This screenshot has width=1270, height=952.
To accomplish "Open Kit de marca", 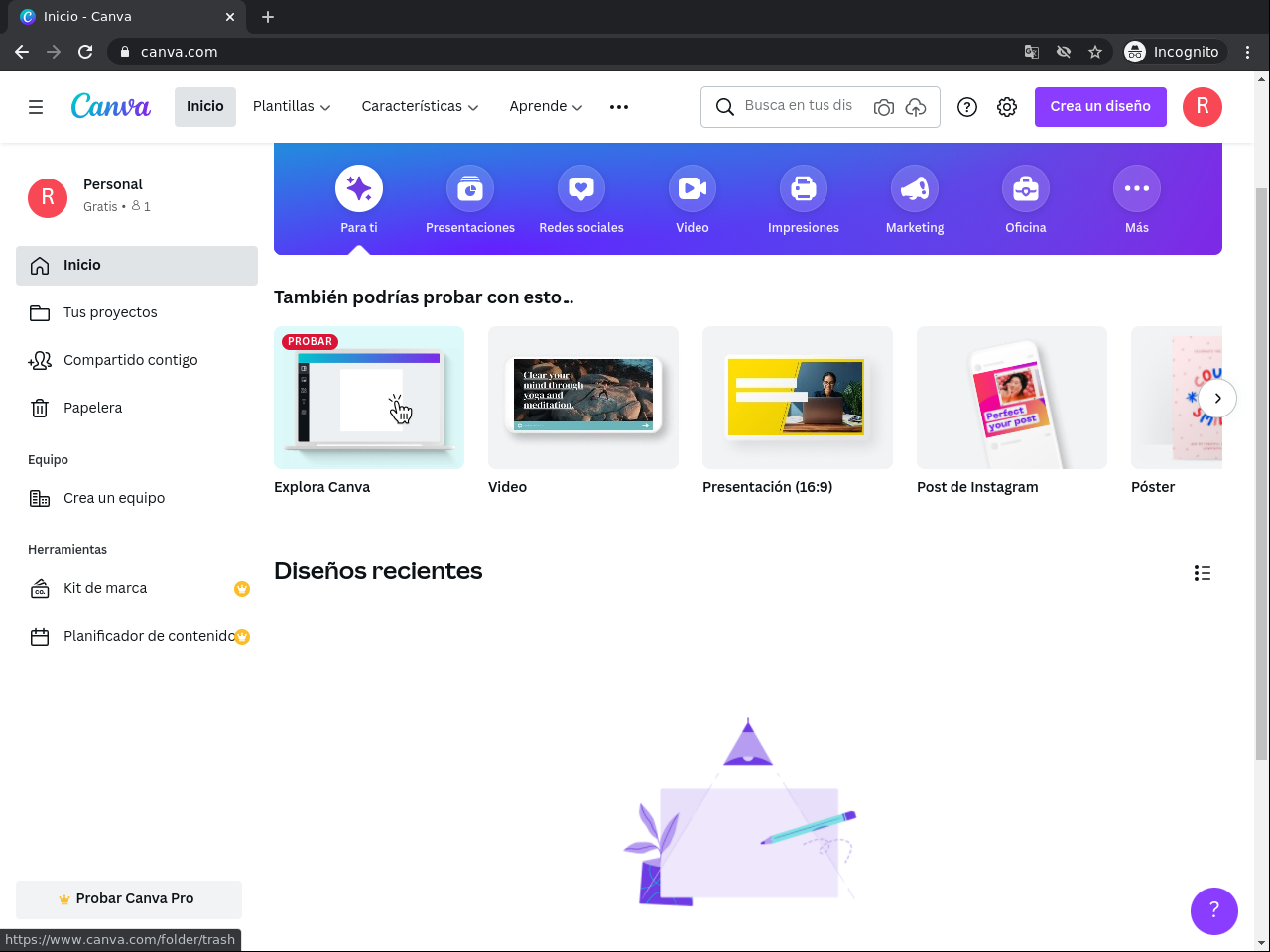I will click(137, 589).
